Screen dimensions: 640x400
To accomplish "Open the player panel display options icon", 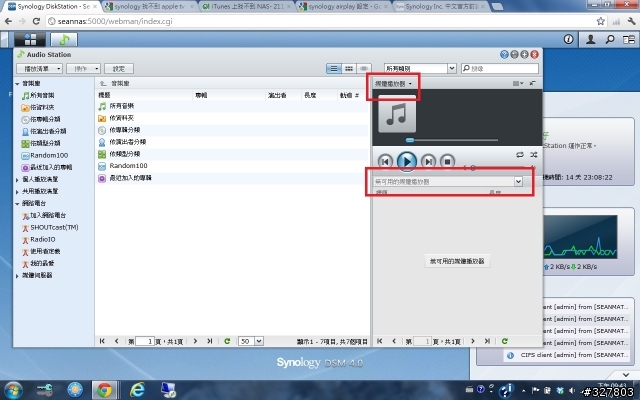I will pyautogui.click(x=518, y=83).
